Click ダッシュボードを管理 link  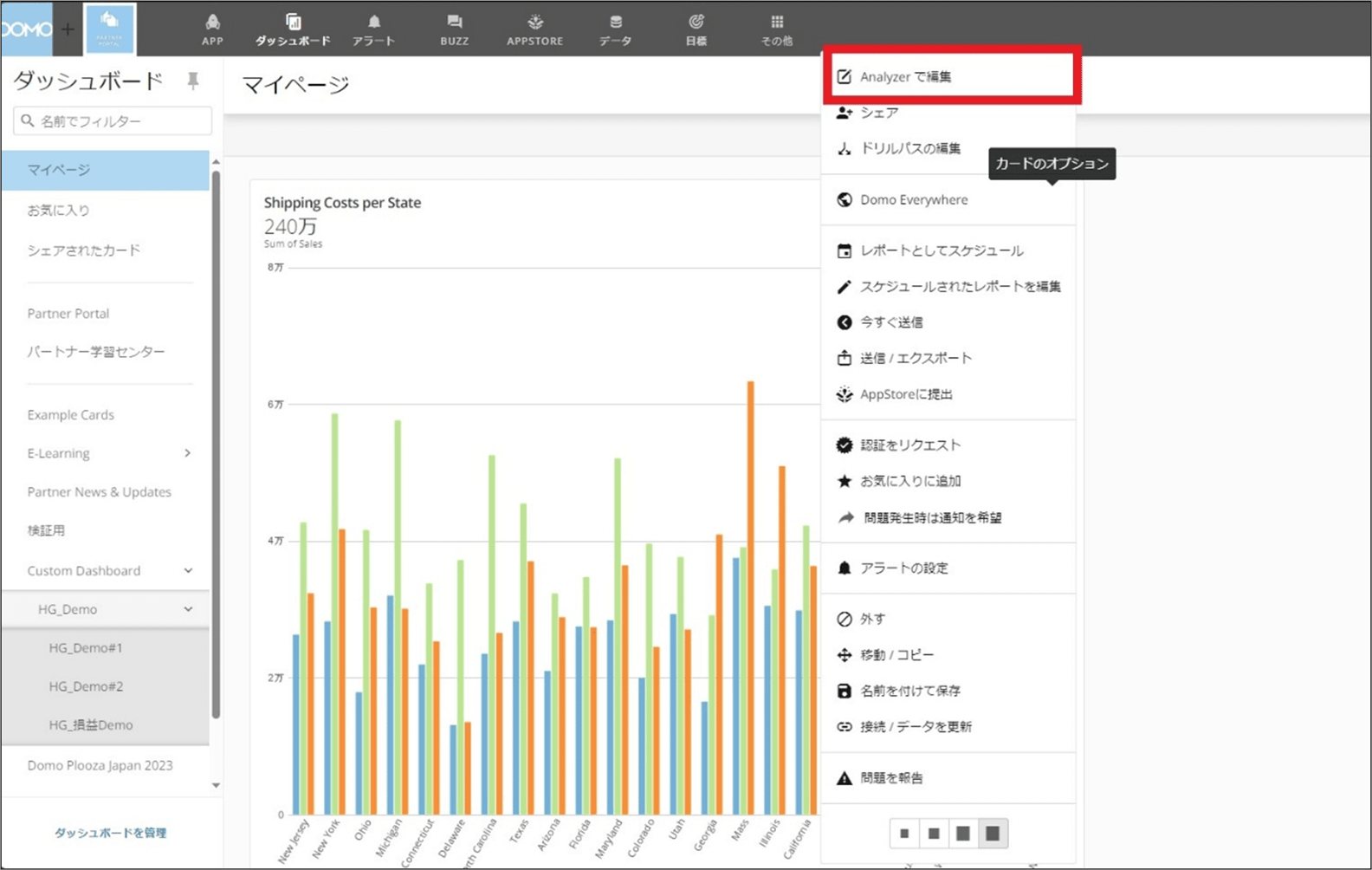click(110, 833)
